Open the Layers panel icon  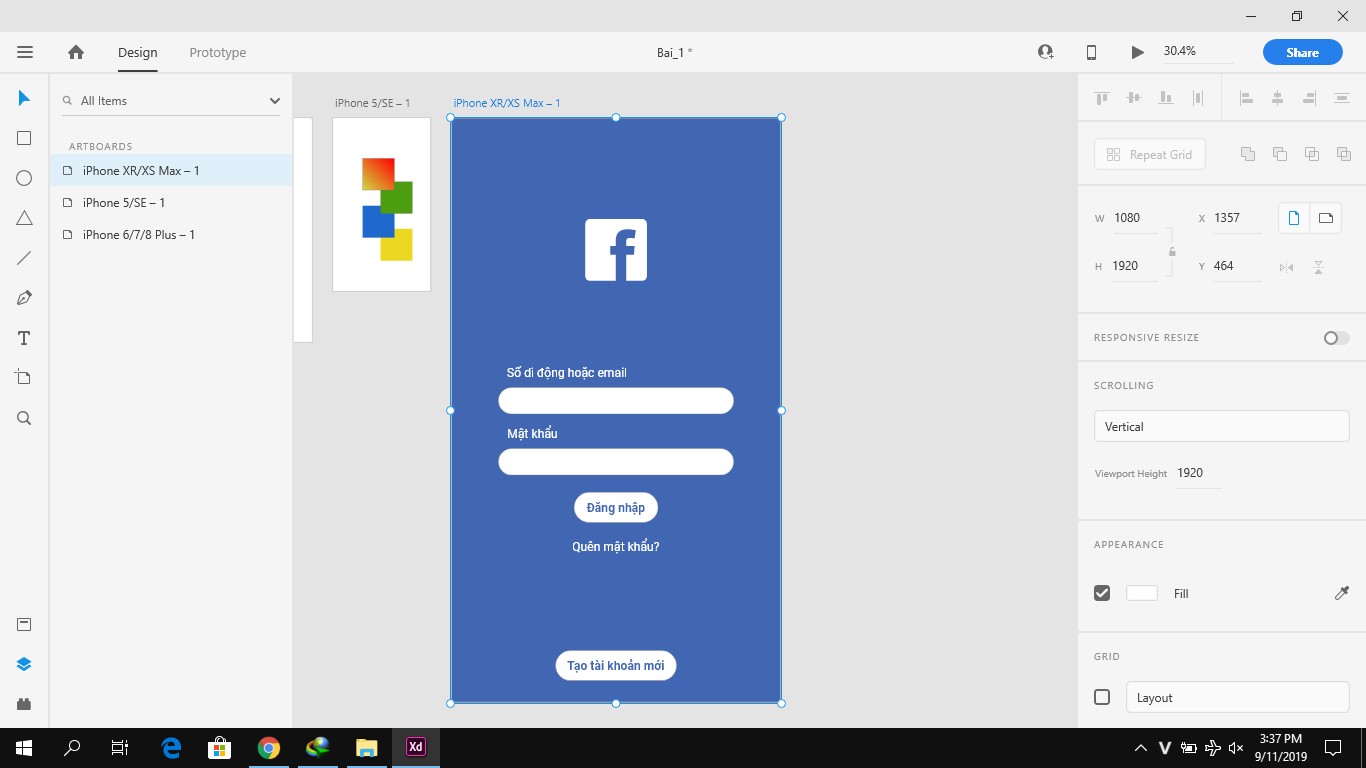24,664
